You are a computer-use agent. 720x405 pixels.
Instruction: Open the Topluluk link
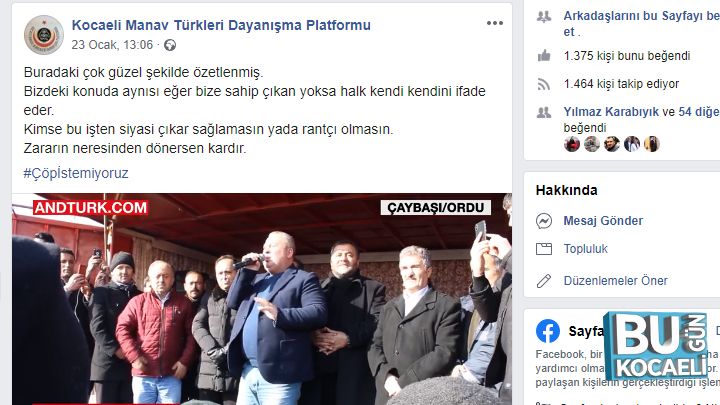pos(585,249)
